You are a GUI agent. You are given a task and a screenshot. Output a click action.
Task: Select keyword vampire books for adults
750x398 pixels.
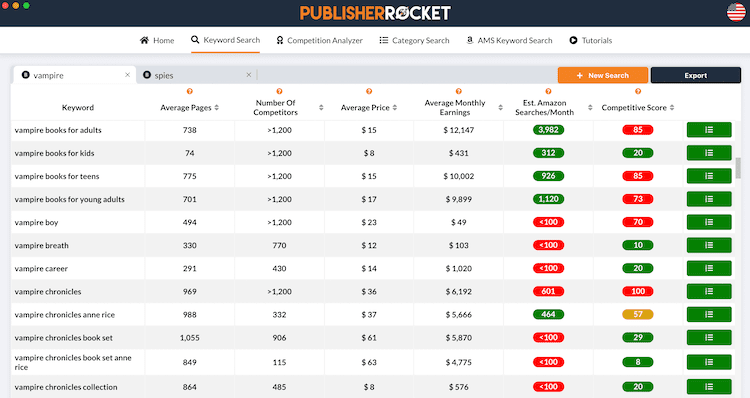[58, 130]
